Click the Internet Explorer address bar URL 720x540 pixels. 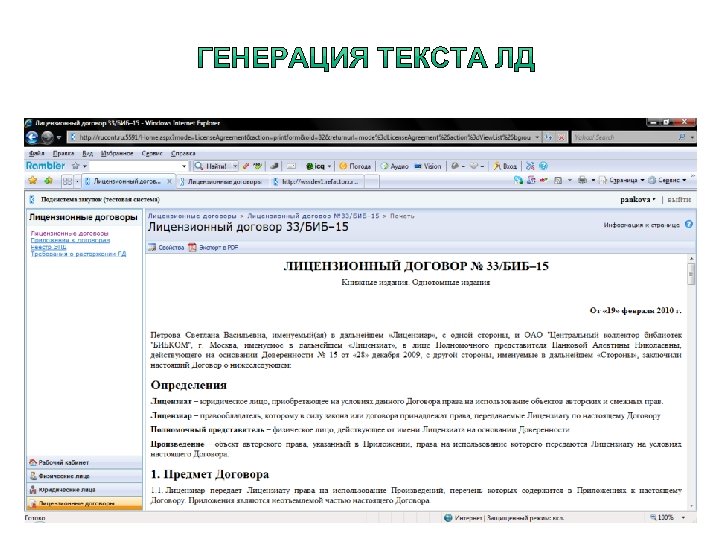point(303,137)
